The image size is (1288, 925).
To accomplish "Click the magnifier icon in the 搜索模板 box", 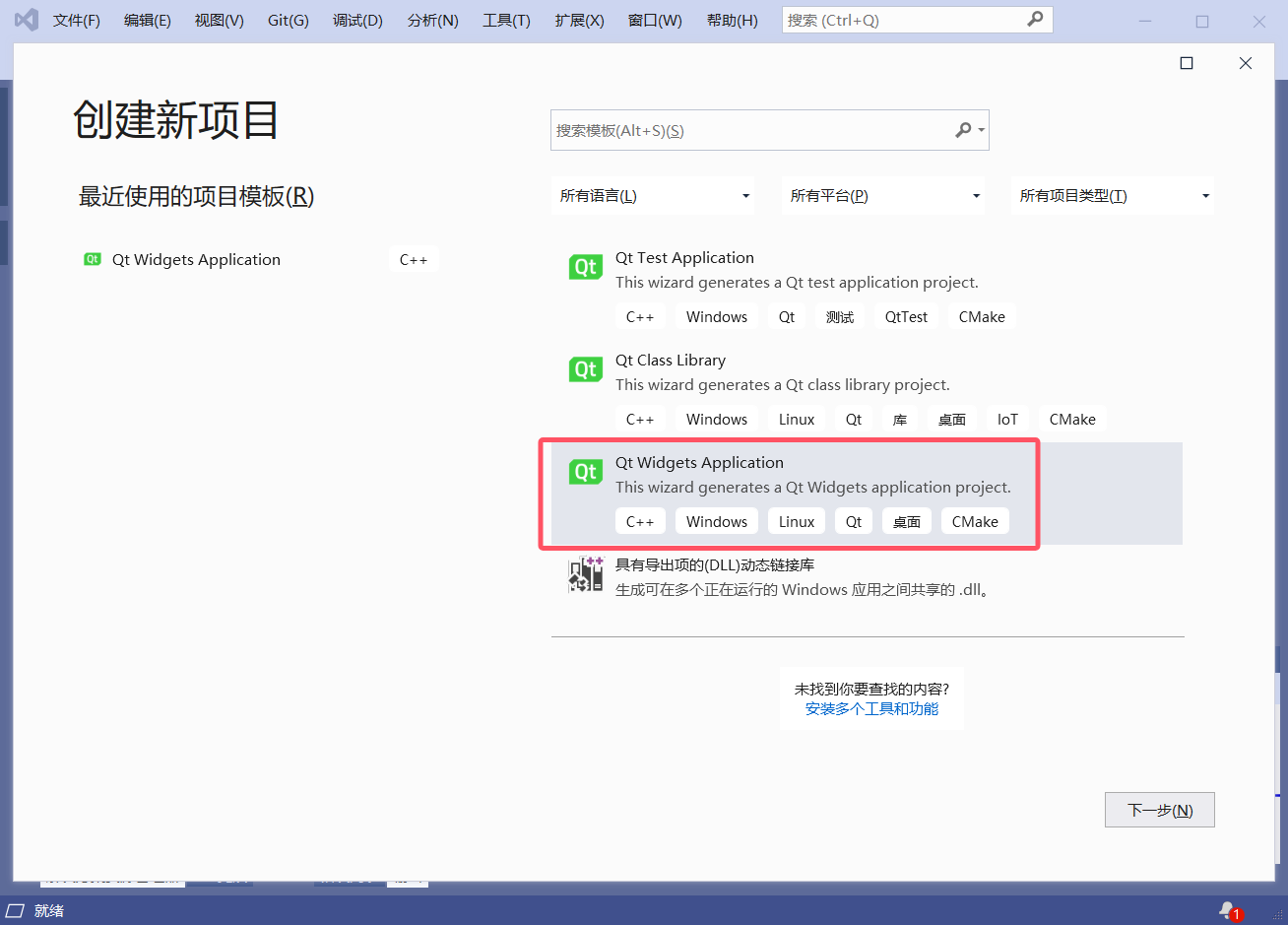I will (x=963, y=129).
